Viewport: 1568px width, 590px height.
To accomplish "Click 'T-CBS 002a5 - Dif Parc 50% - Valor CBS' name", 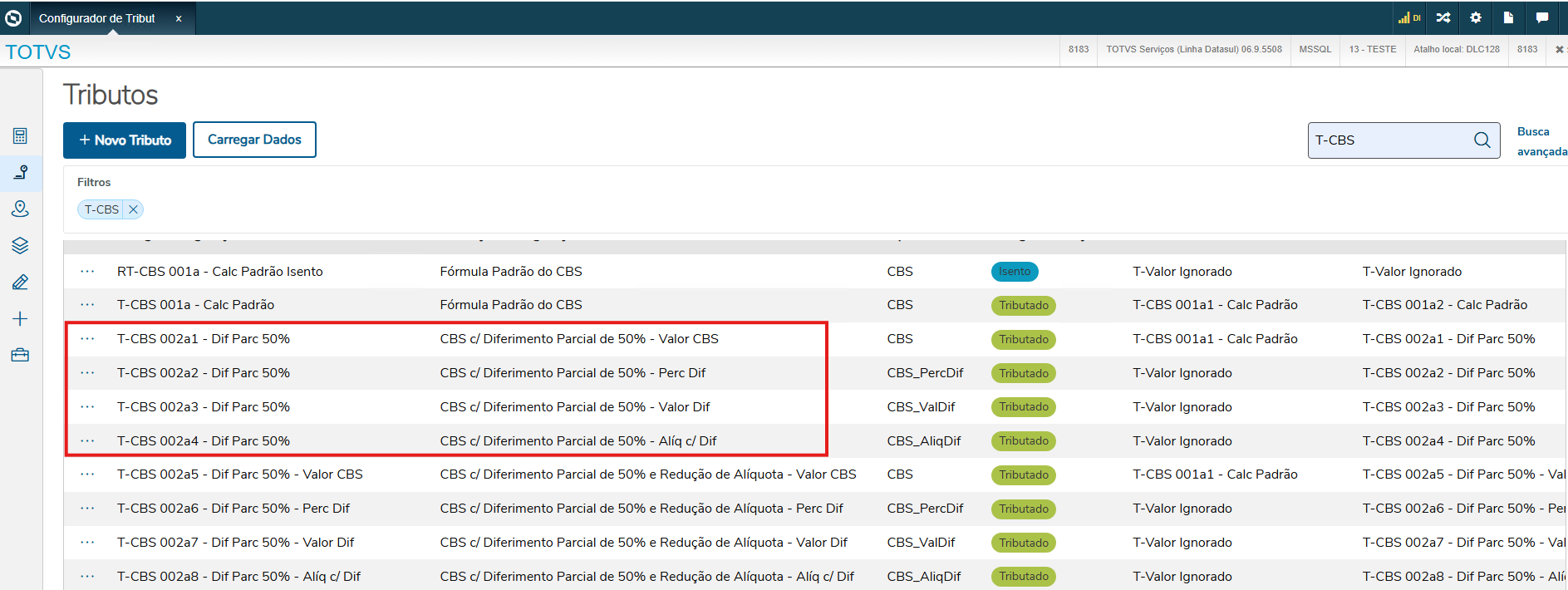I will [240, 474].
